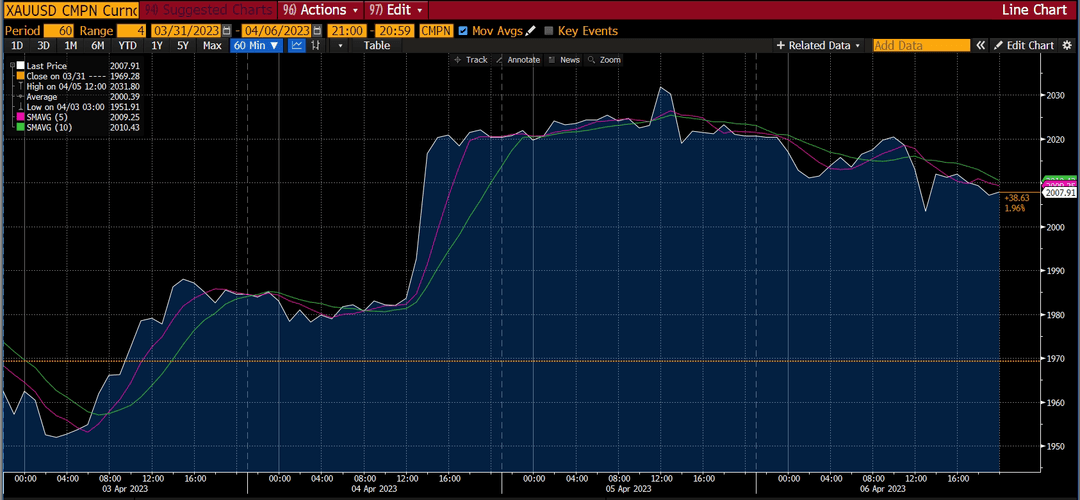
Task: Toggle the Last Price series legend box
Action: [21, 65]
